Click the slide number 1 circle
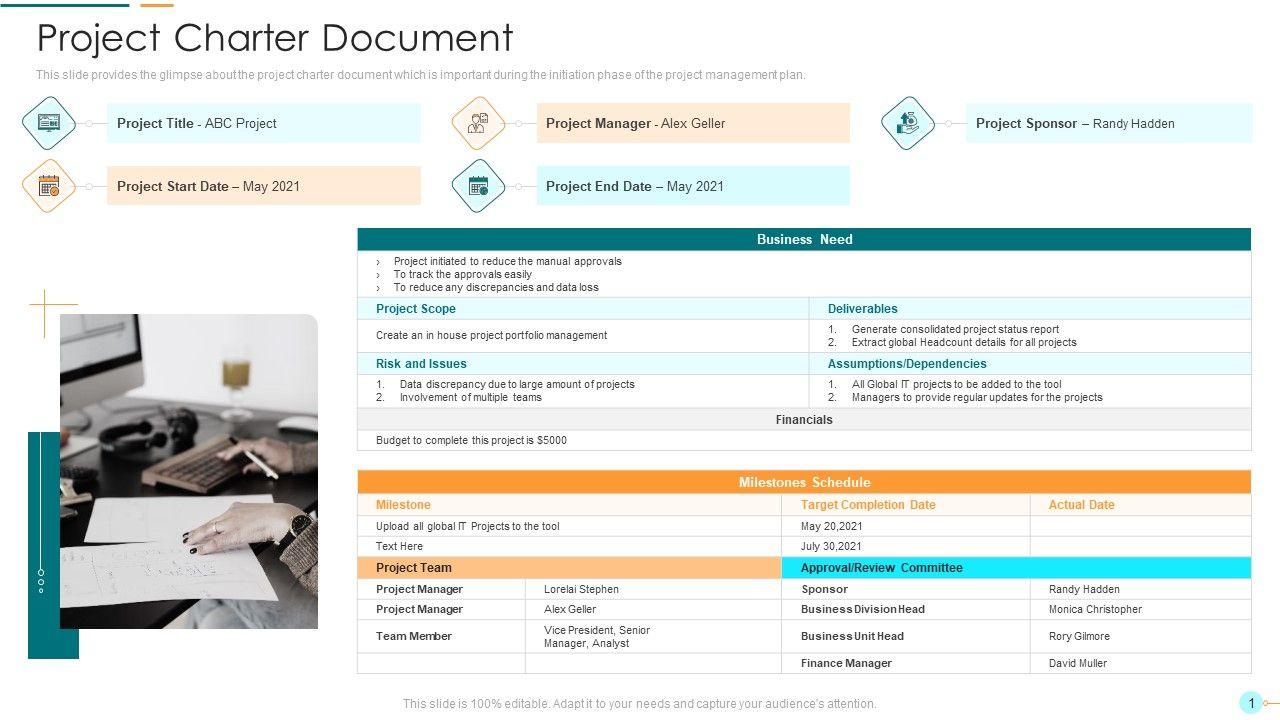The height and width of the screenshot is (720, 1280). [x=1250, y=703]
